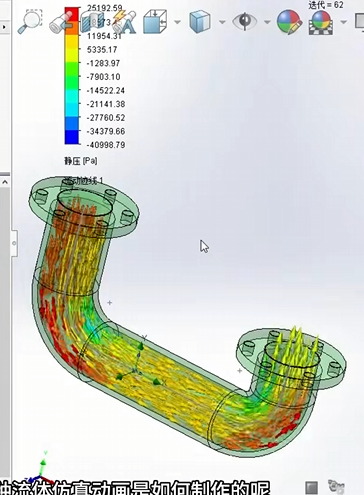Expand the Hide/Show Items dropdown arrow
Screen dimensions: 364x495
(267, 22)
